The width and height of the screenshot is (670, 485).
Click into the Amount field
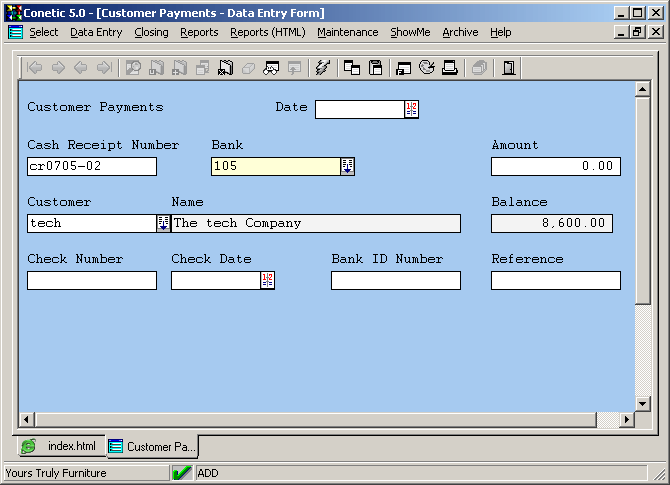tap(555, 166)
